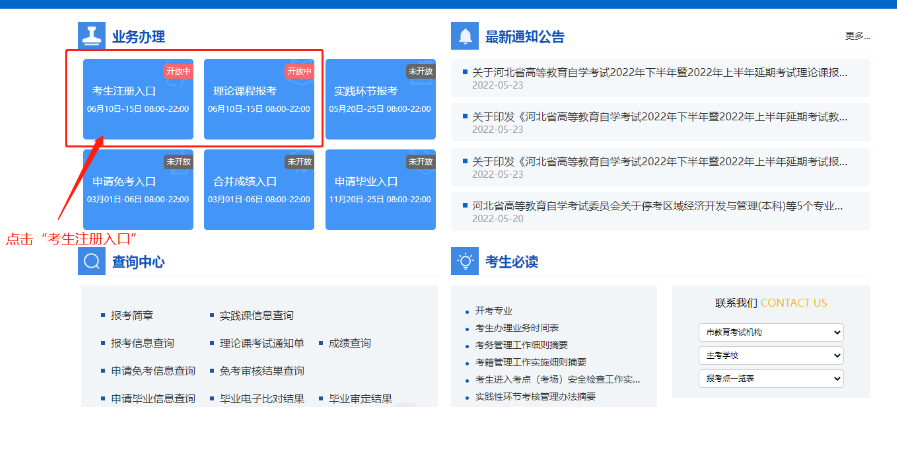Open the 合并成绩入口 card
This screenshot has height=468, width=897.
click(x=259, y=189)
